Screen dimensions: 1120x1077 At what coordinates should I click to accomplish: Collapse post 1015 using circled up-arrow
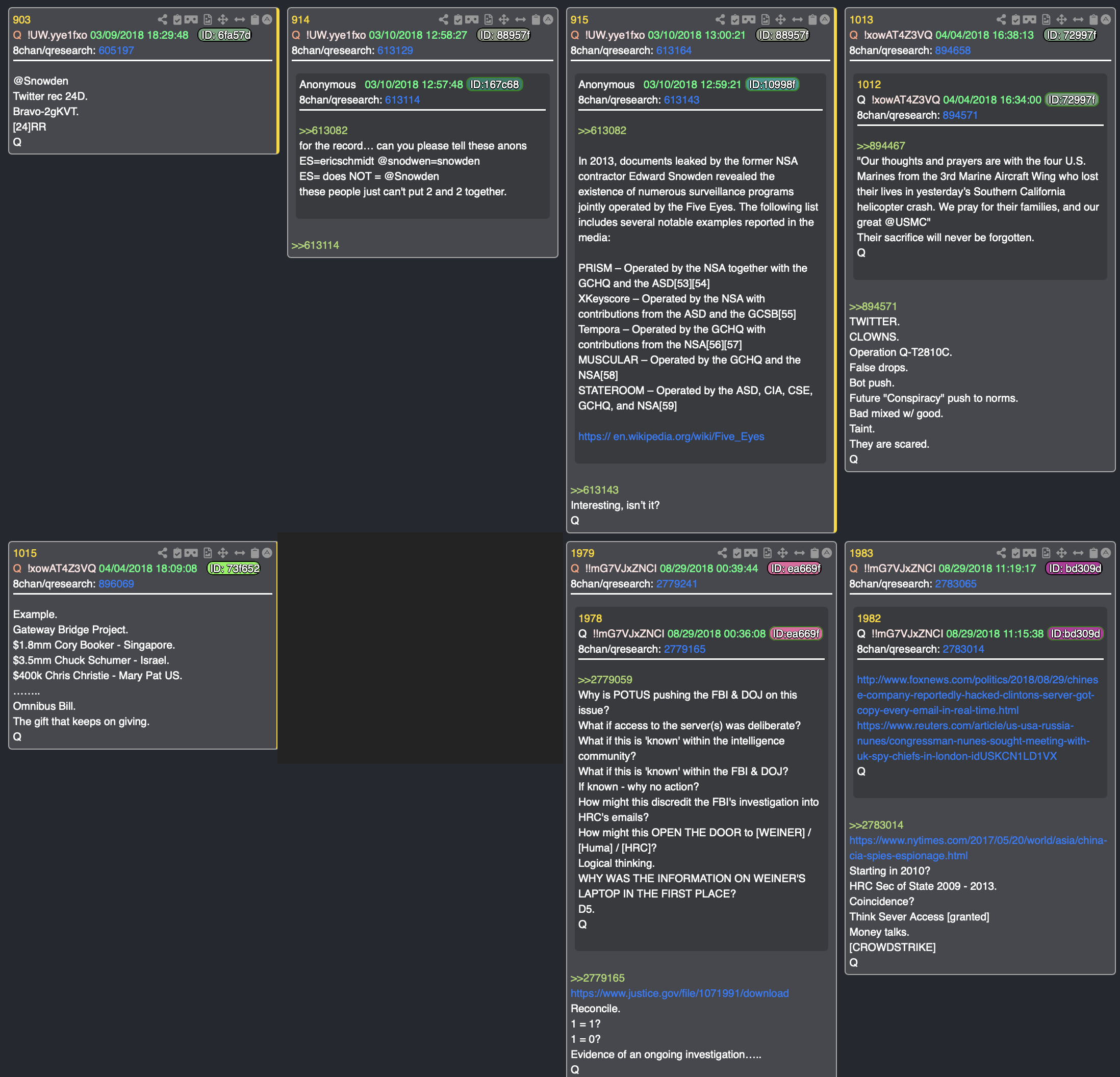tap(267, 552)
